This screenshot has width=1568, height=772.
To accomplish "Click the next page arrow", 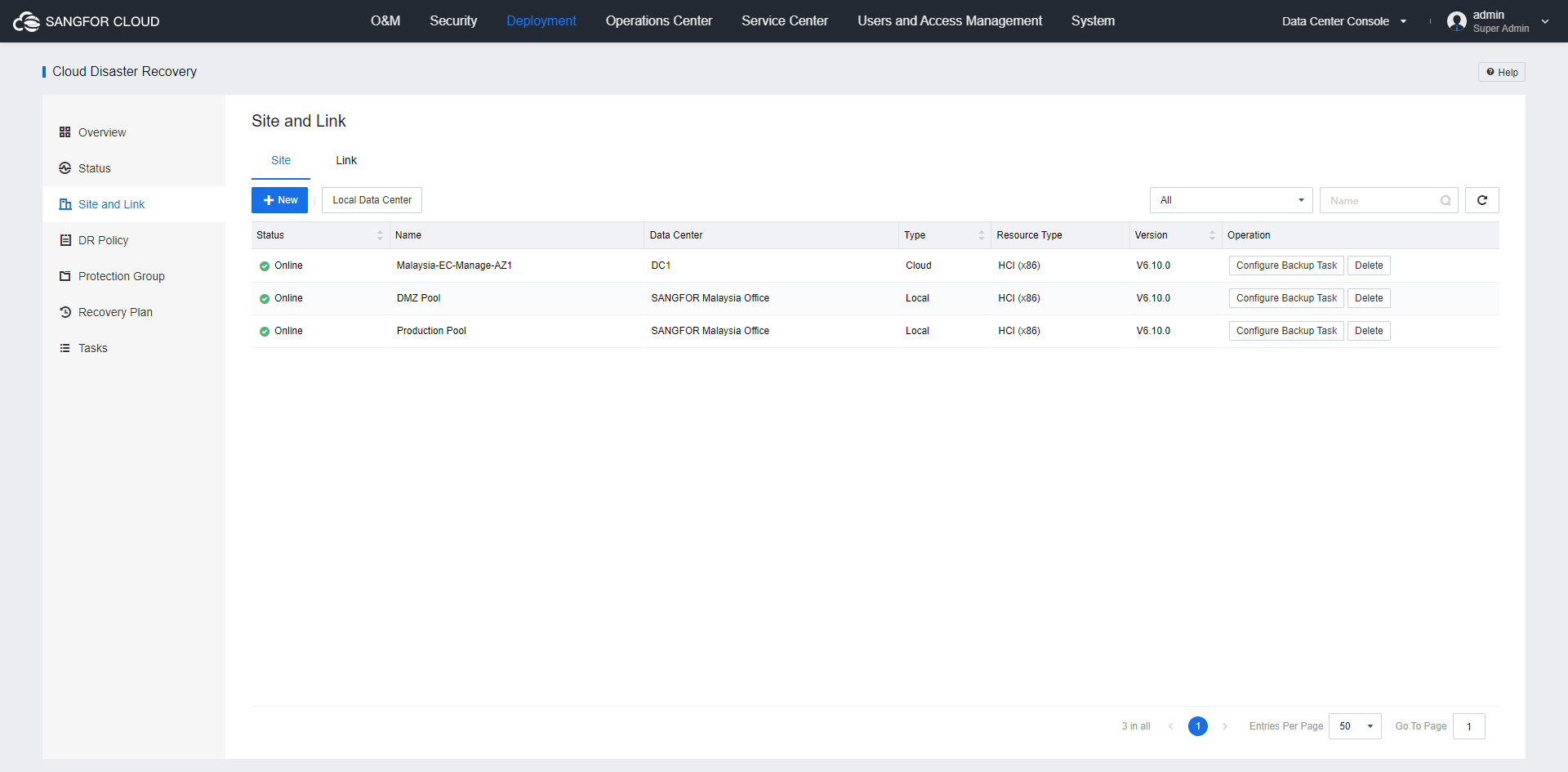I will [1225, 726].
